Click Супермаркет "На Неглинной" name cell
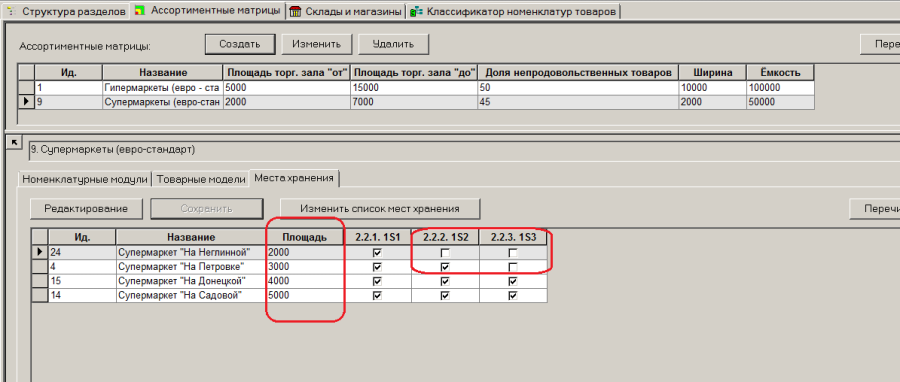This screenshot has height=382, width=900. click(191, 252)
